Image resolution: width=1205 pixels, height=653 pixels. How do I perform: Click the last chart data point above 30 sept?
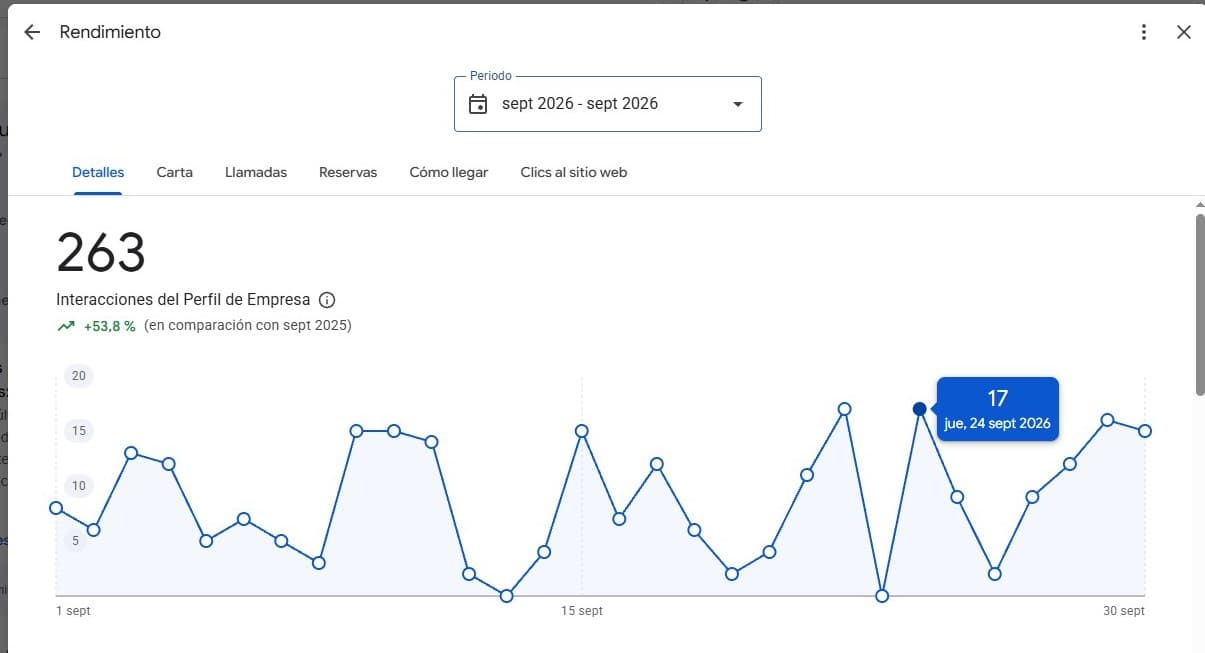pyautogui.click(x=1145, y=431)
